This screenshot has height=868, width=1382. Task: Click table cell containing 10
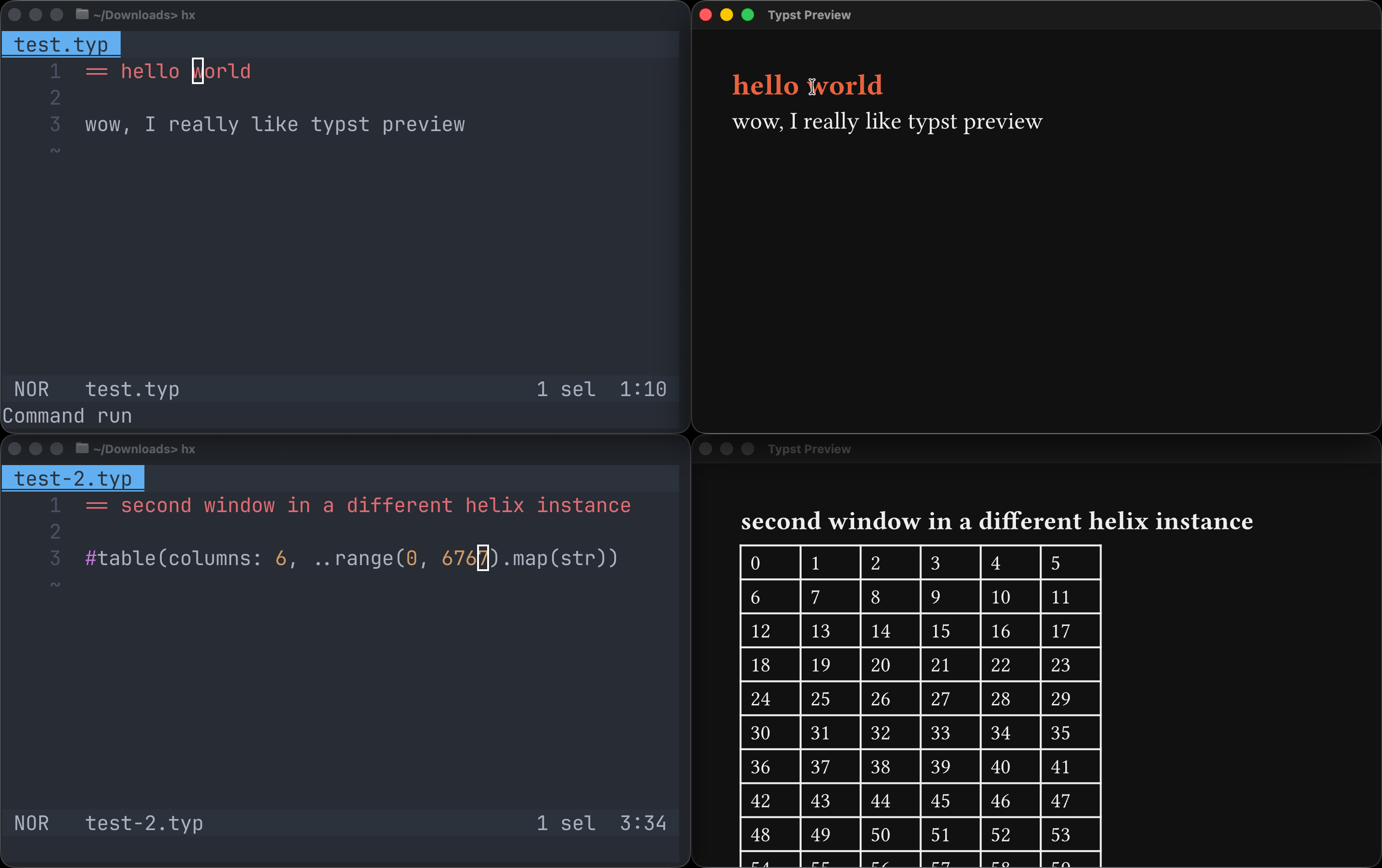[1010, 597]
